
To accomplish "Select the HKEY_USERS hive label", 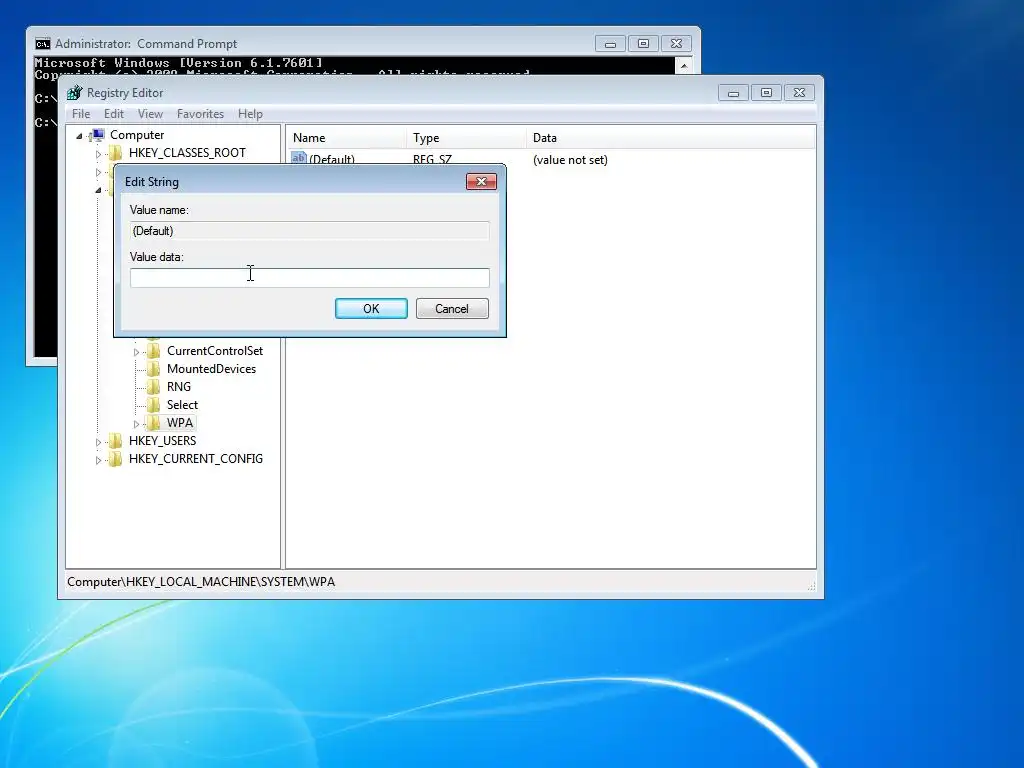I will [163, 441].
